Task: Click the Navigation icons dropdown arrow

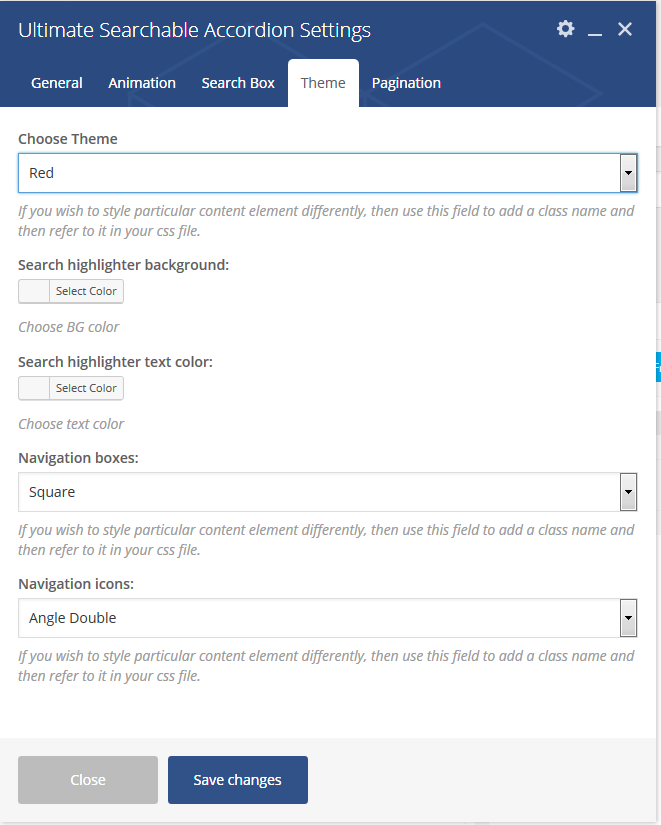Action: pos(628,618)
